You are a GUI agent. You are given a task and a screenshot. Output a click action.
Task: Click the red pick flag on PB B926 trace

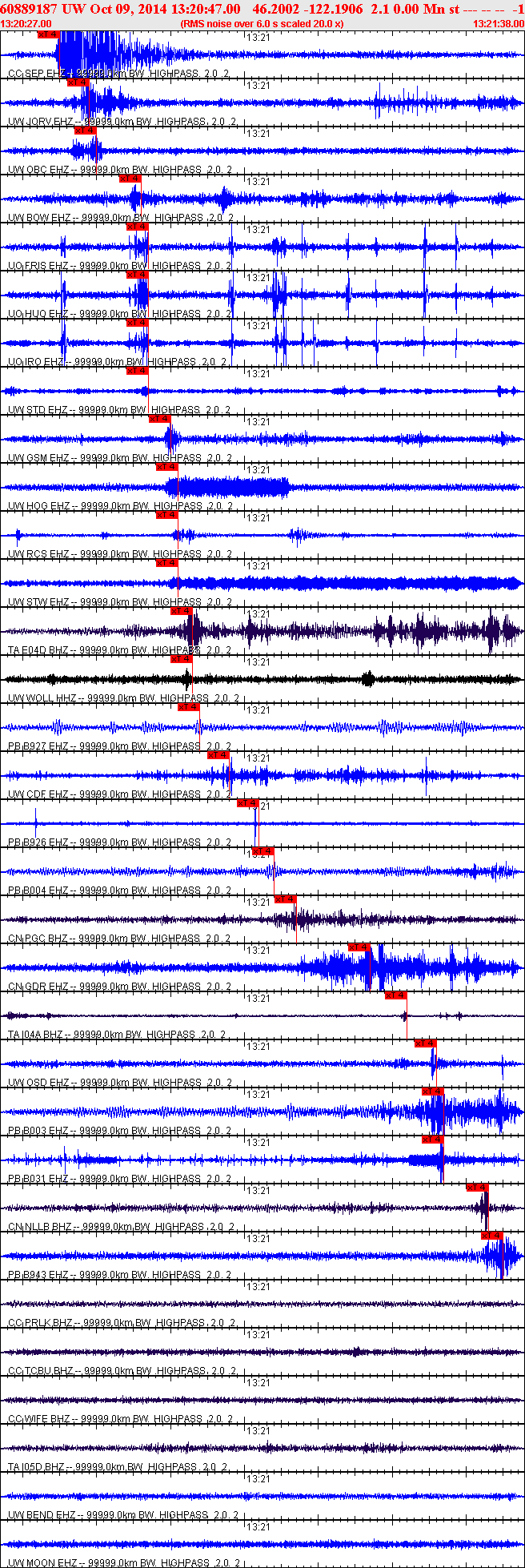tap(248, 803)
